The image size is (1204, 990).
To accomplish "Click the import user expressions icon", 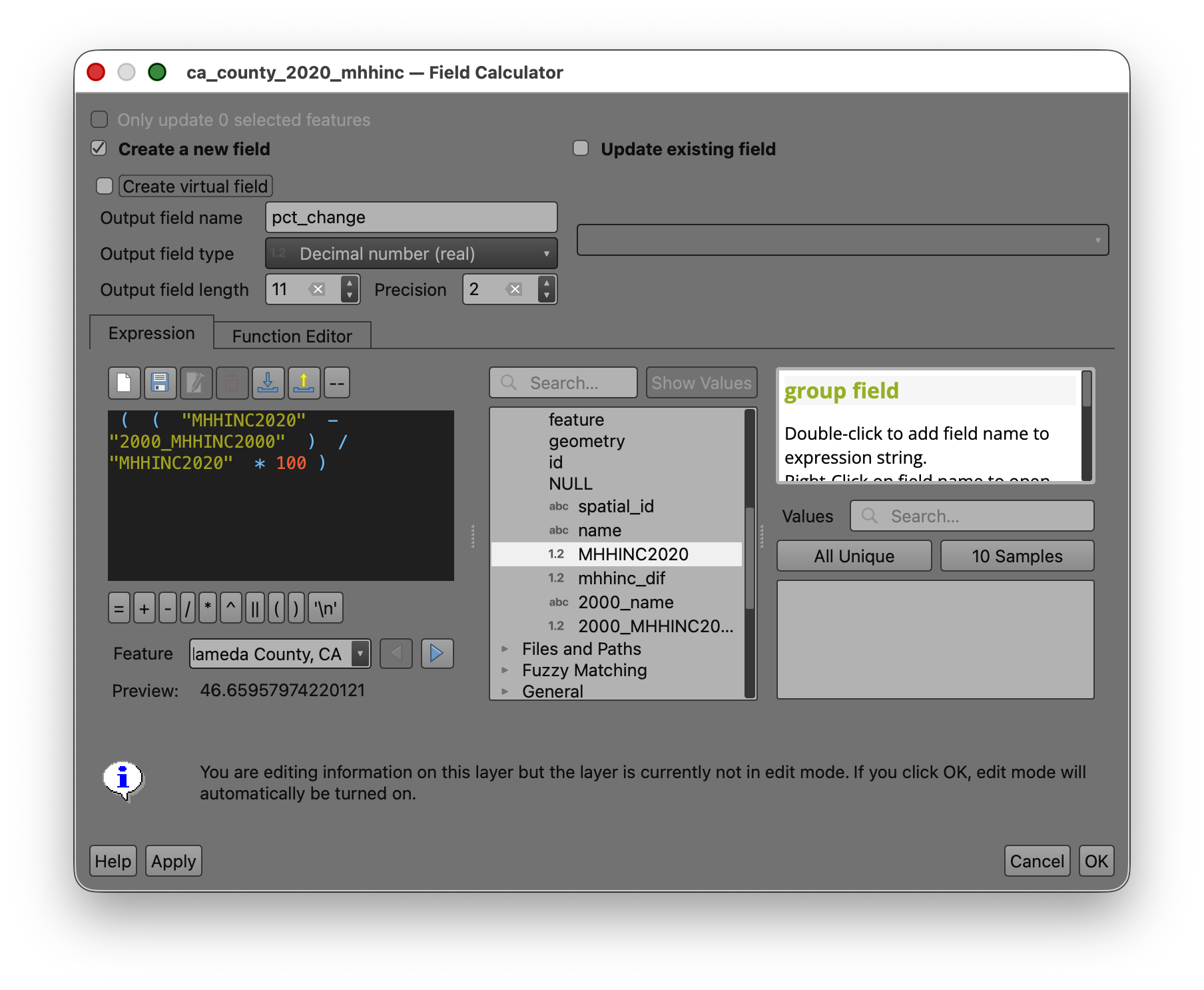I will [x=268, y=383].
